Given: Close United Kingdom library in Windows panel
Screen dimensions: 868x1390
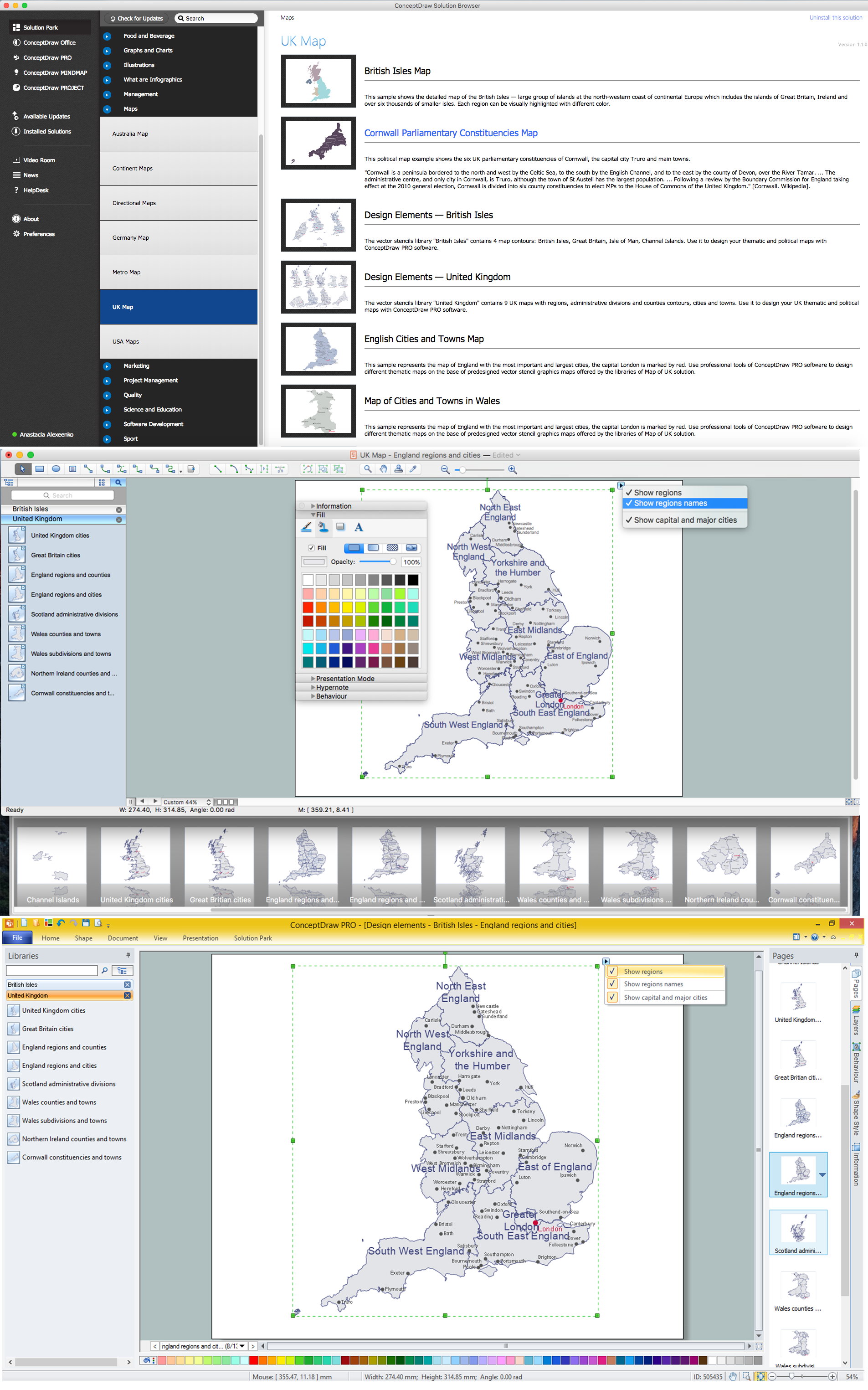Looking at the screenshot, I should pyautogui.click(x=127, y=996).
